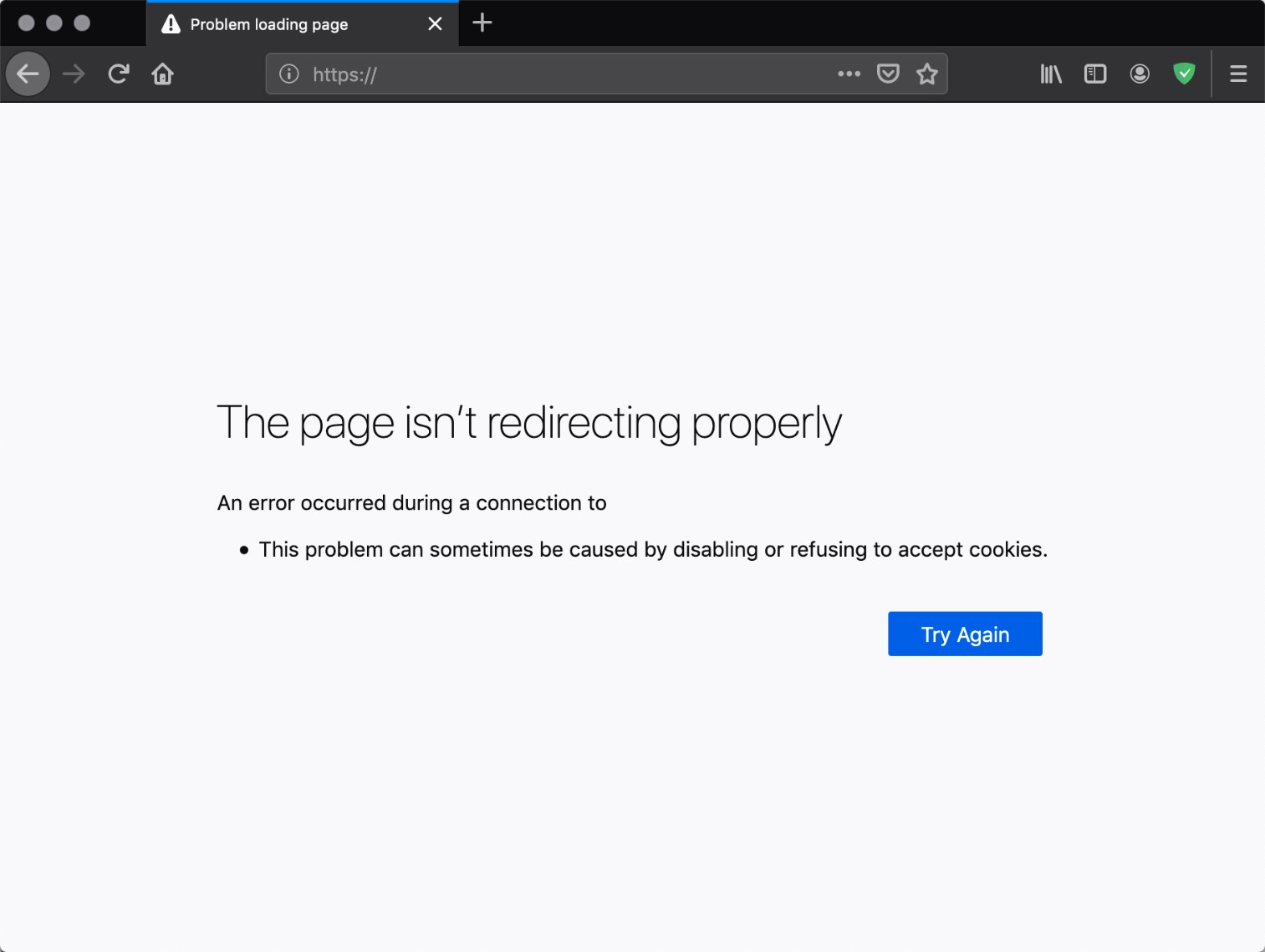Go back using the back arrow
The width and height of the screenshot is (1265, 952).
tap(28, 74)
